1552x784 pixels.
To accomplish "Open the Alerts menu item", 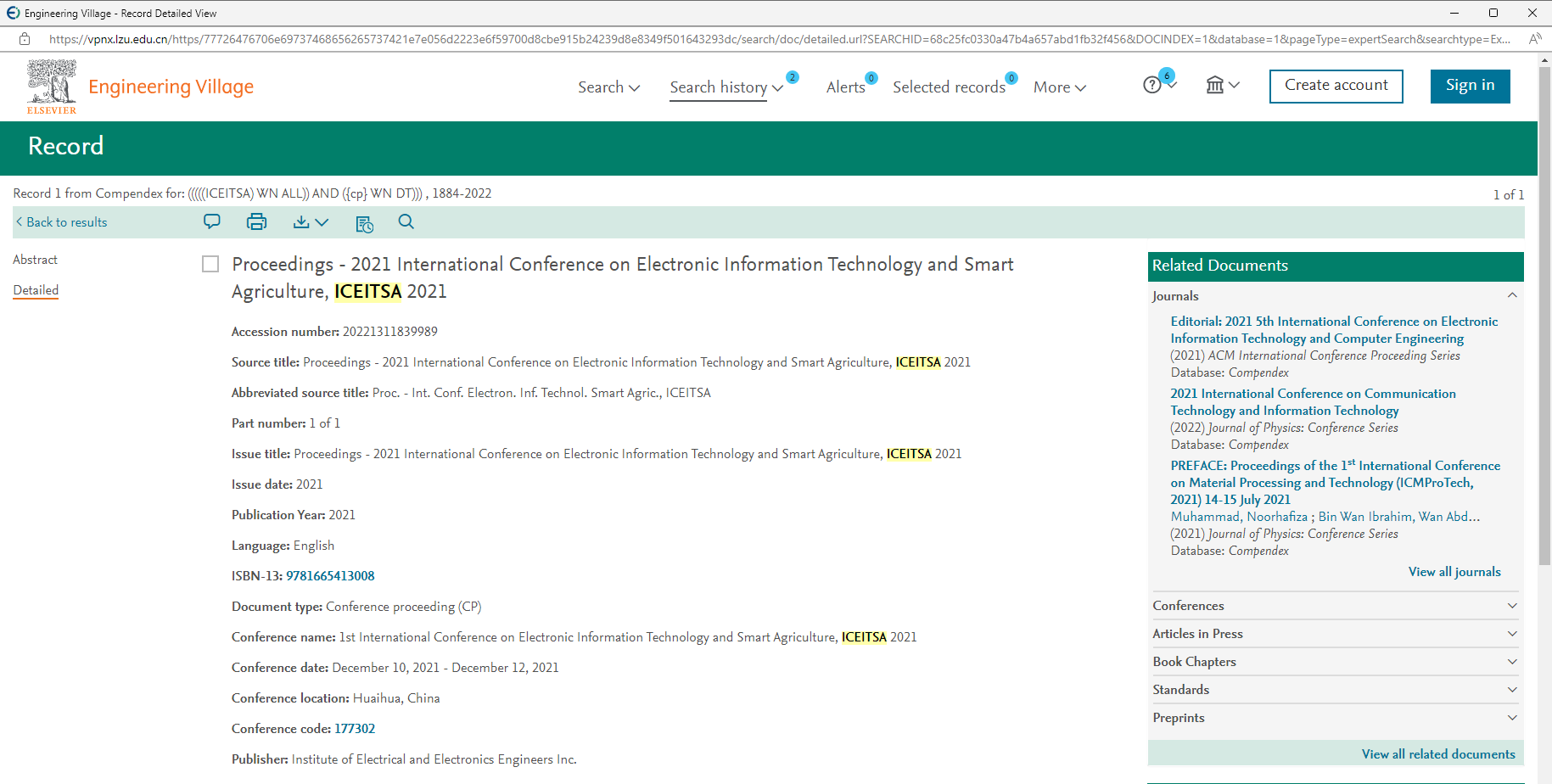I will tap(846, 87).
